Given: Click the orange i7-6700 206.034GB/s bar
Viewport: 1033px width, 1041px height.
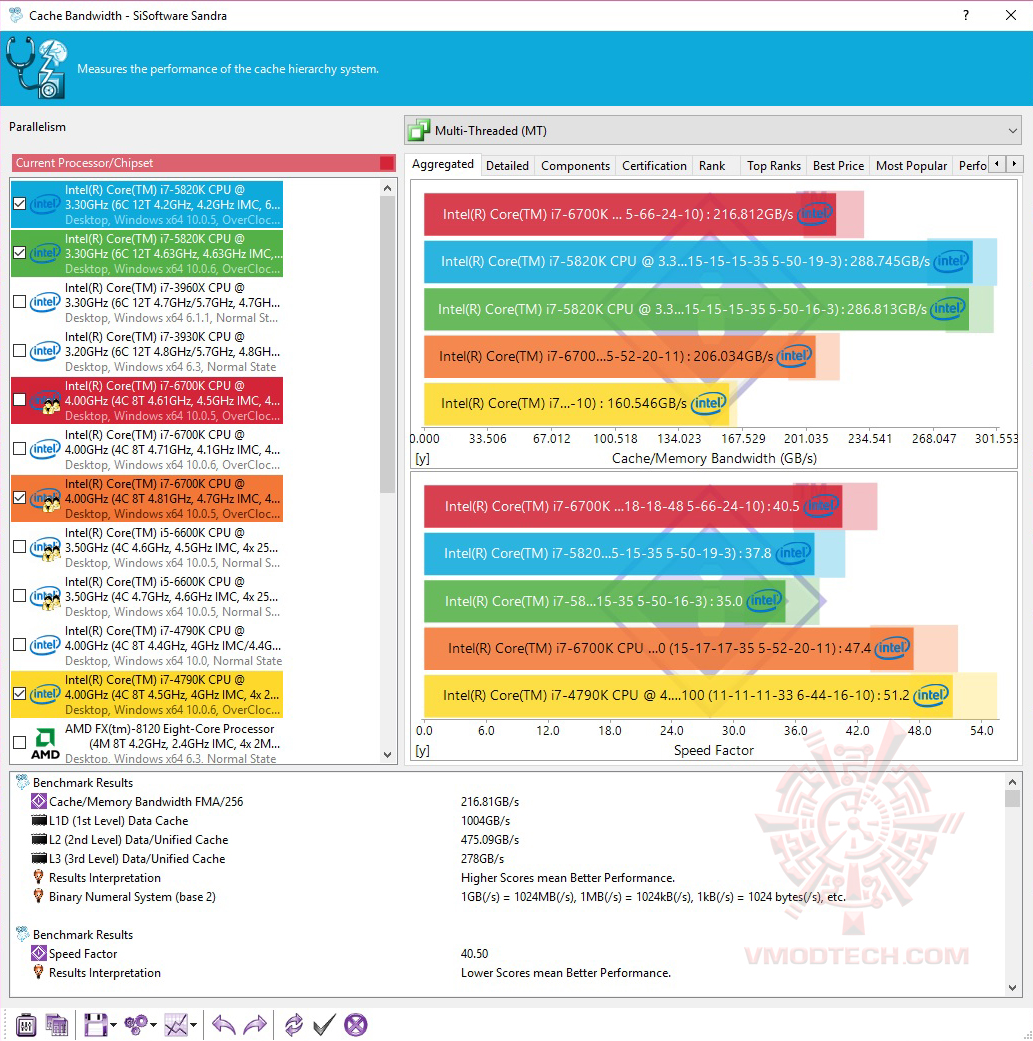Looking at the screenshot, I should point(619,356).
